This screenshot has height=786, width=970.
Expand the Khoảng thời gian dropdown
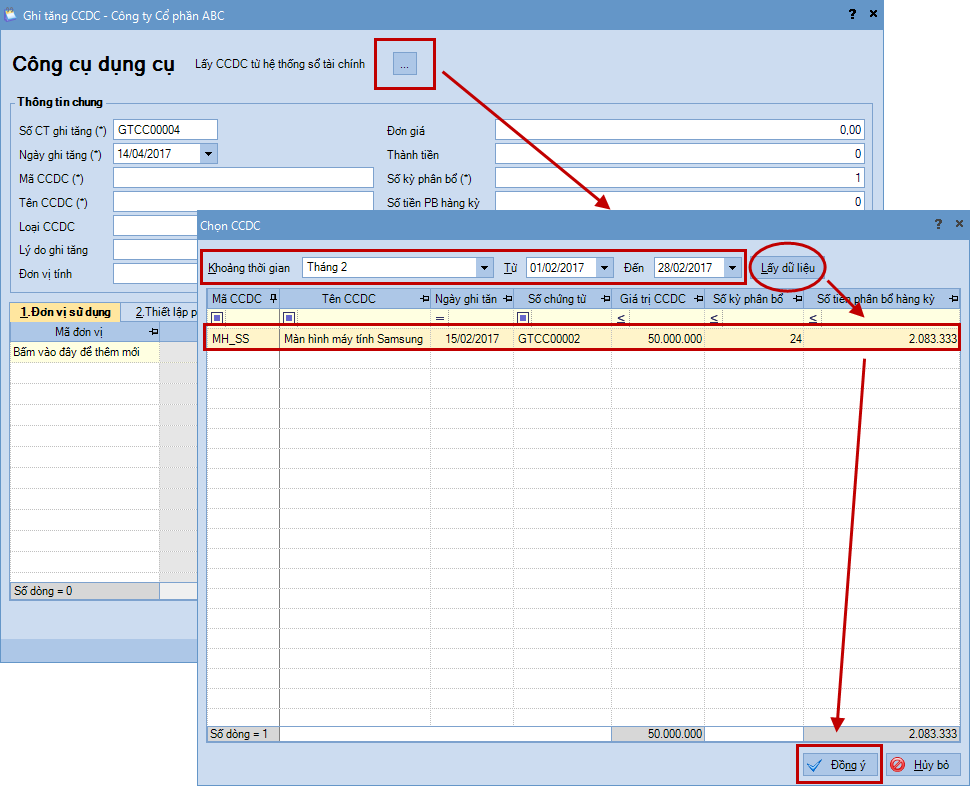tap(484, 268)
